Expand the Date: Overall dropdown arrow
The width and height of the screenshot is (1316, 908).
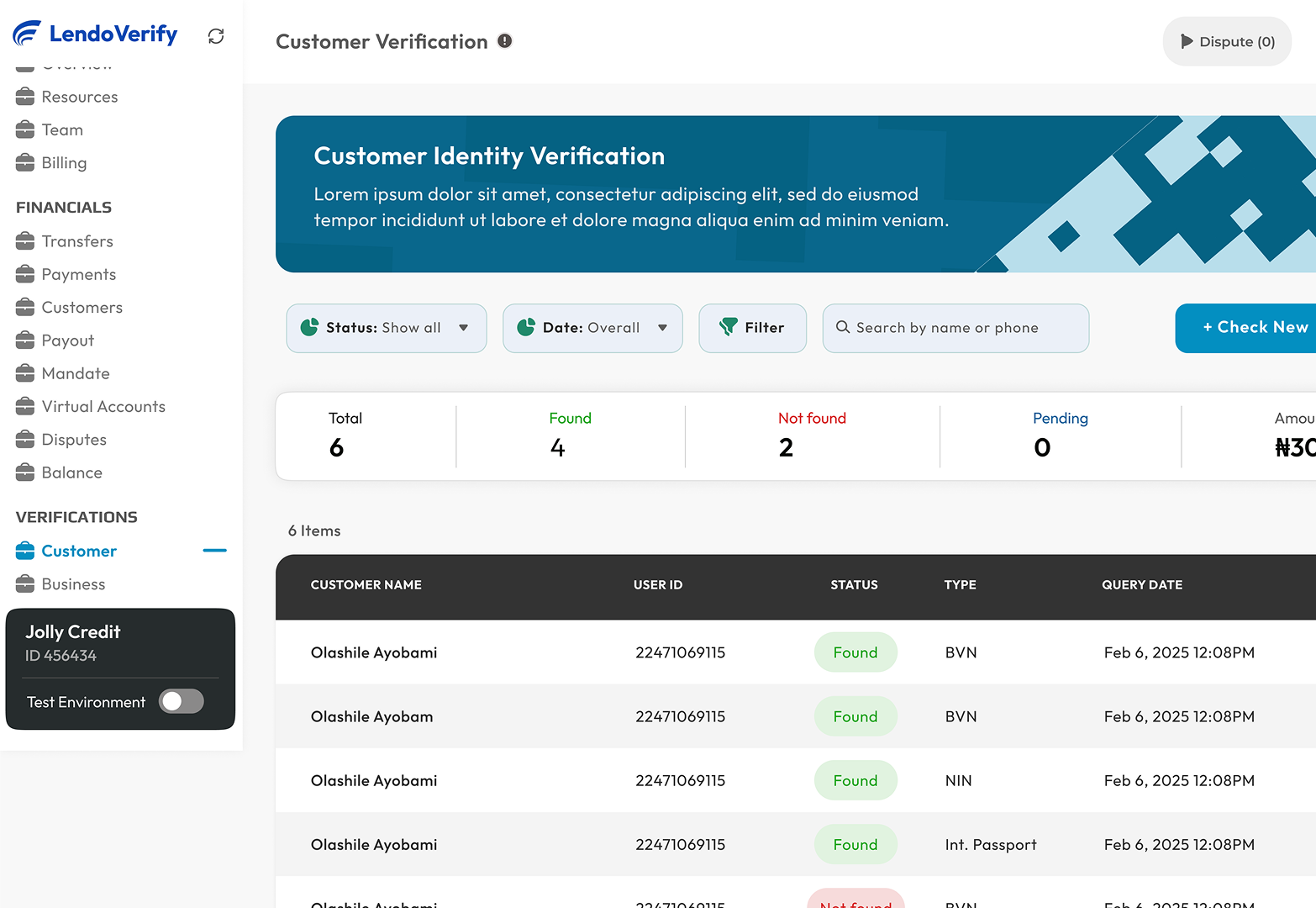[662, 328]
